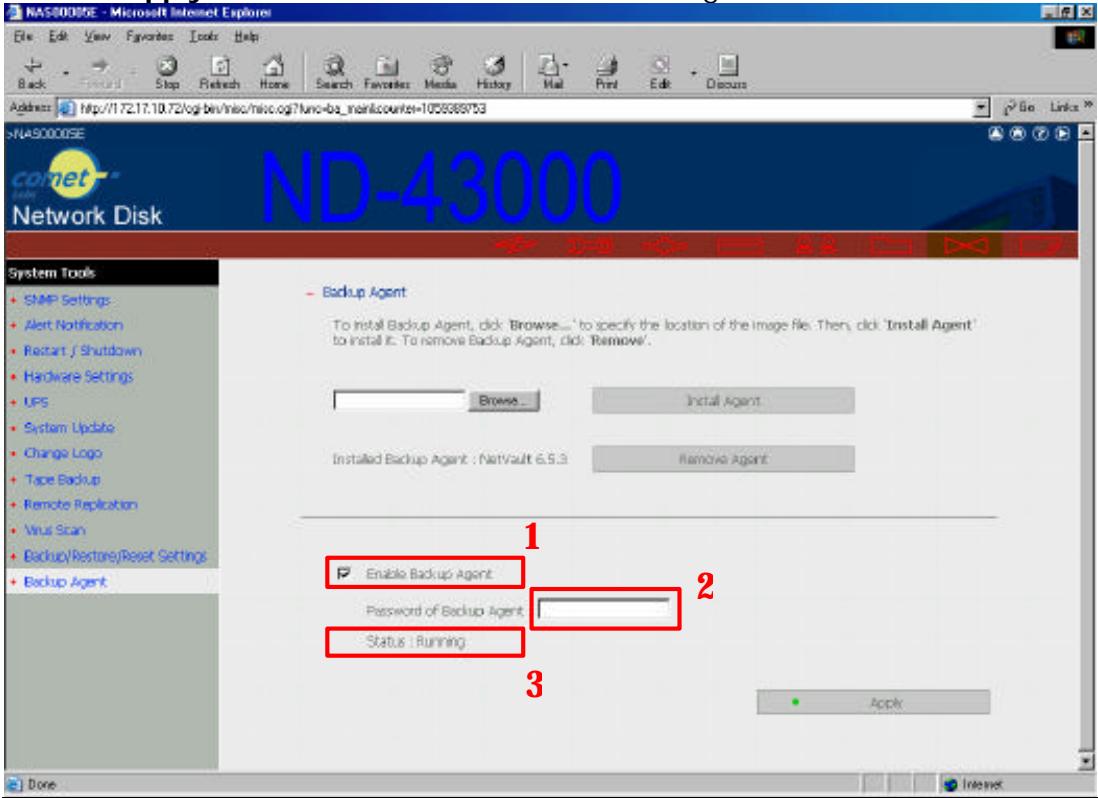Click the Apply button

pyautogui.click(x=873, y=703)
